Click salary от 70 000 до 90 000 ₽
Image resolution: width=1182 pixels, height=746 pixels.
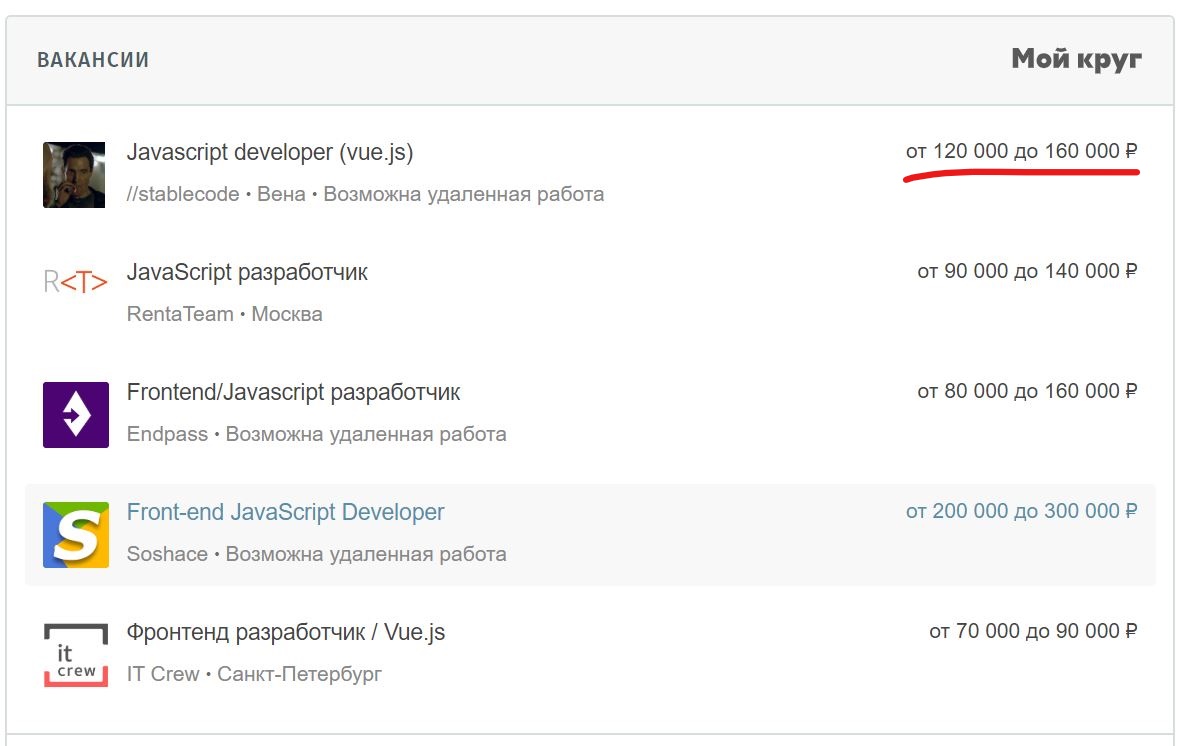pos(1033,631)
